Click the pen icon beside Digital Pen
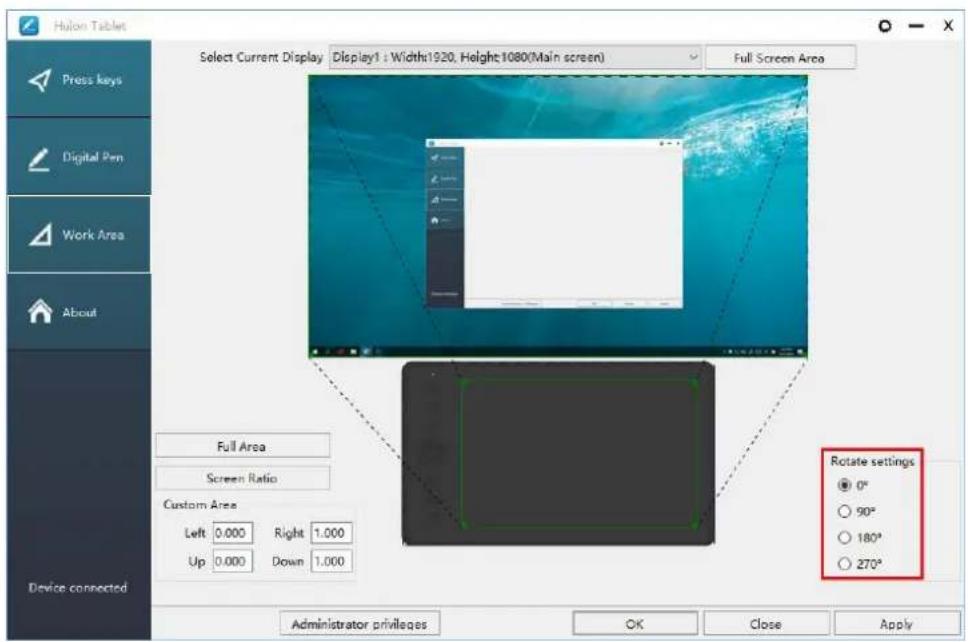The image size is (968, 642). [x=39, y=159]
